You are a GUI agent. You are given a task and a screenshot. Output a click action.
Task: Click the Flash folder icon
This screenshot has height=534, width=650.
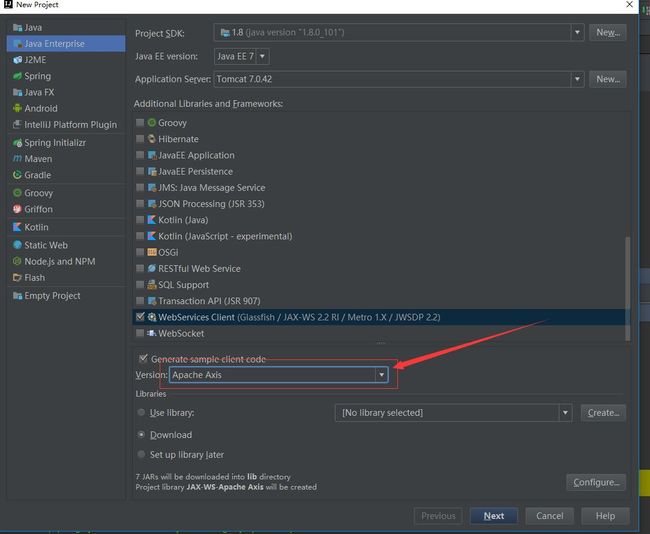click(17, 277)
